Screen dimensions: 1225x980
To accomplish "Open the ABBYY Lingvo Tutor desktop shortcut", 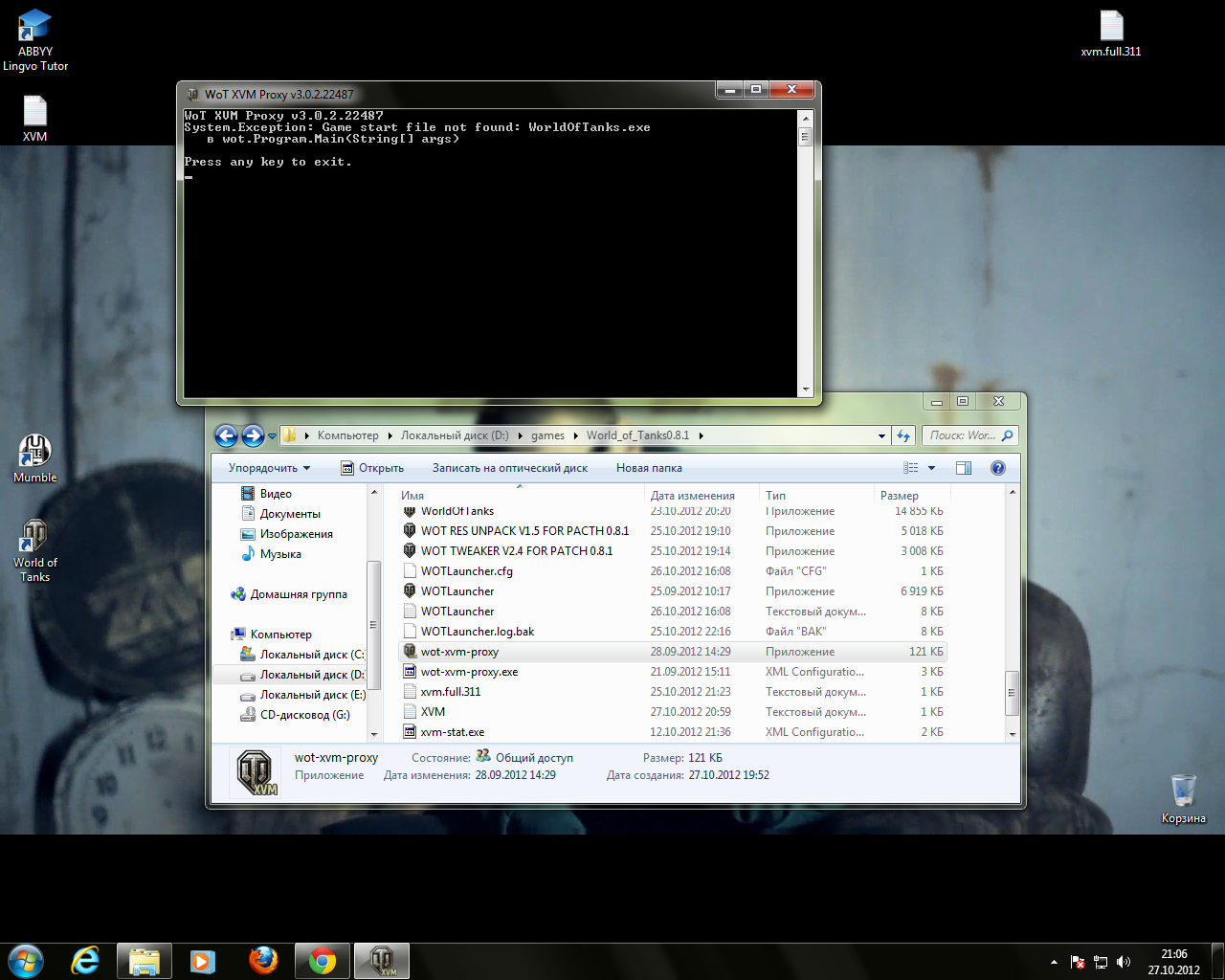I will coord(35,40).
